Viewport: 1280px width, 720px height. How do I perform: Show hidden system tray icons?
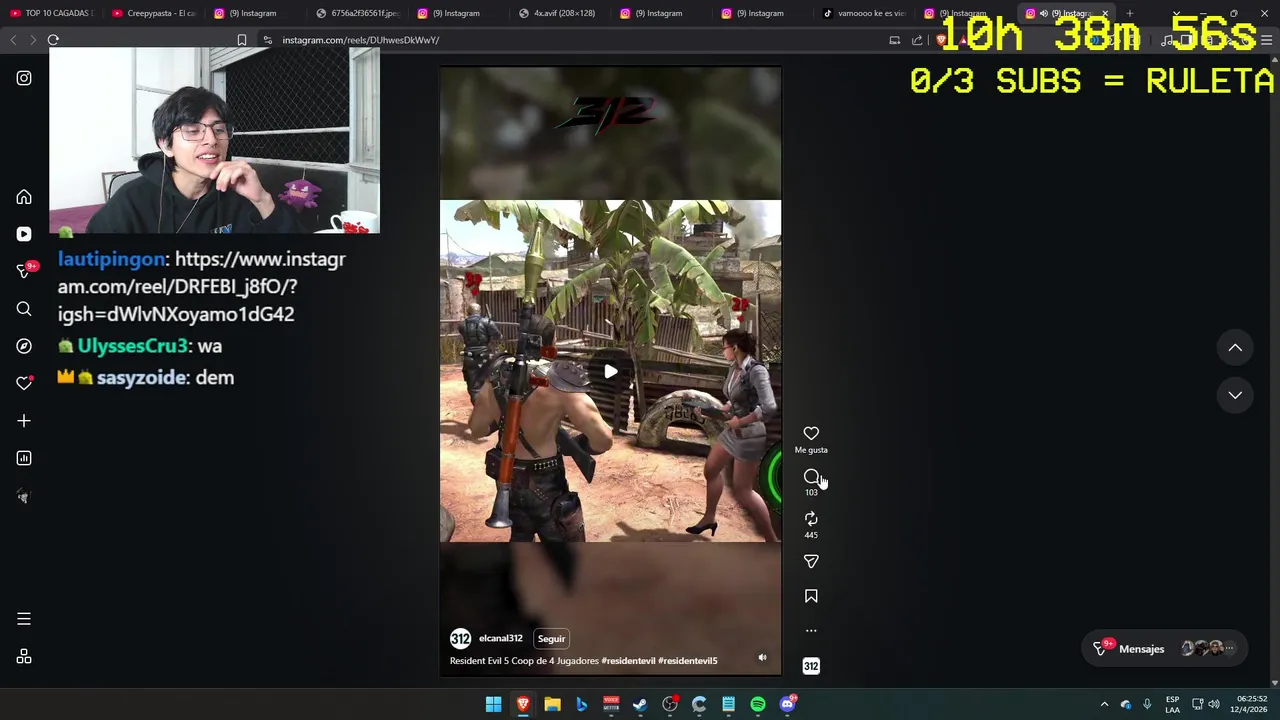[x=1104, y=705]
